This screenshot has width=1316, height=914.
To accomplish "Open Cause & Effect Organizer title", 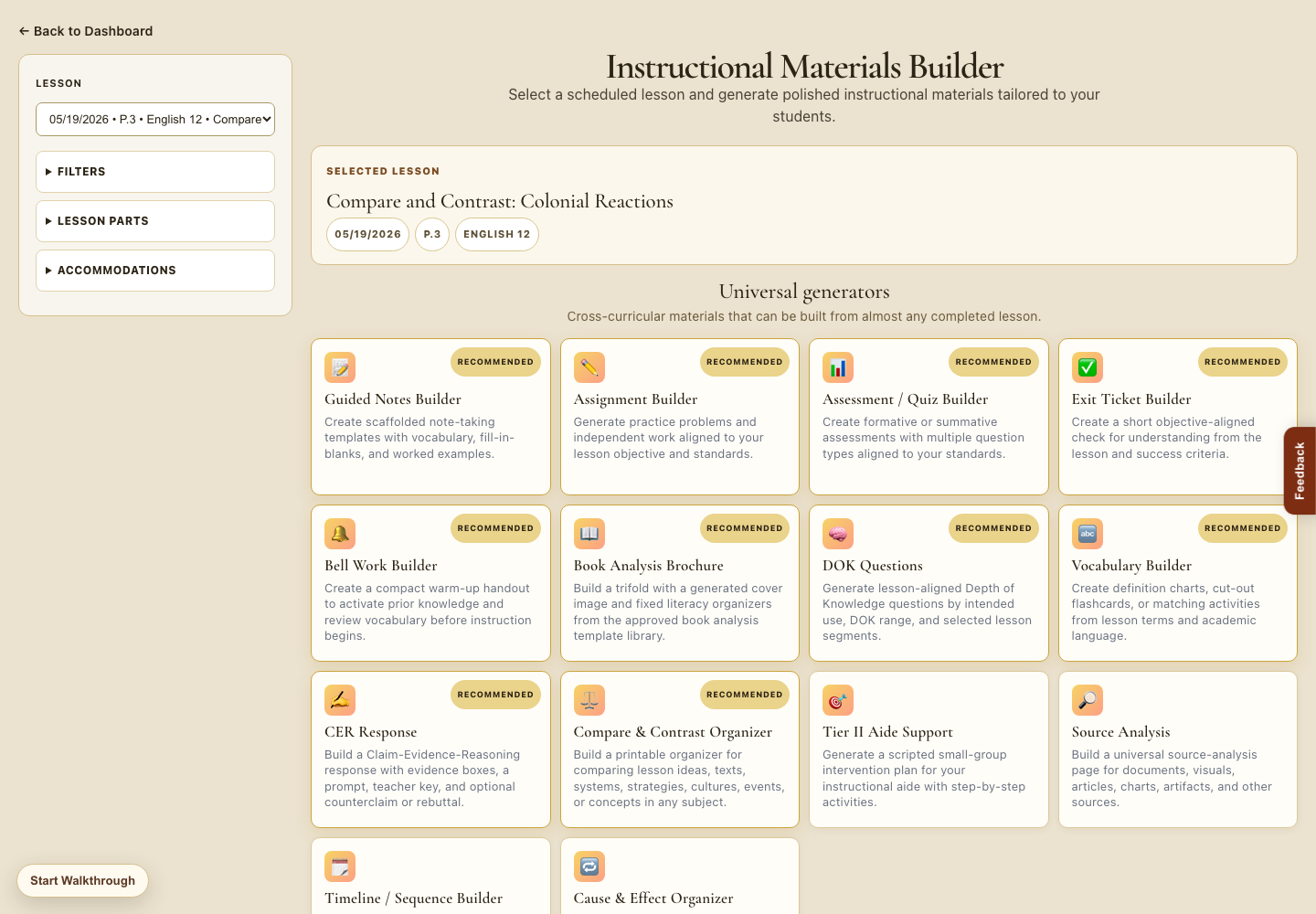I will point(653,898).
